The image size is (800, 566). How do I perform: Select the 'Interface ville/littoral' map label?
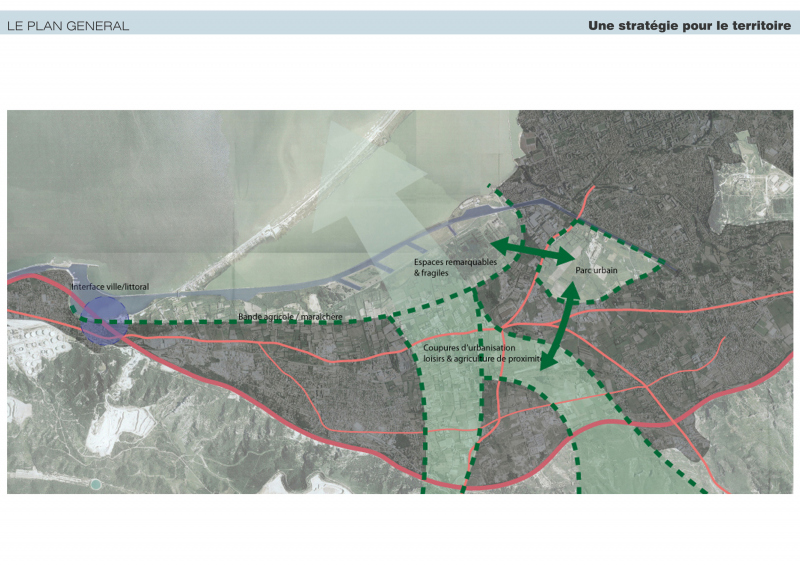[x=110, y=287]
